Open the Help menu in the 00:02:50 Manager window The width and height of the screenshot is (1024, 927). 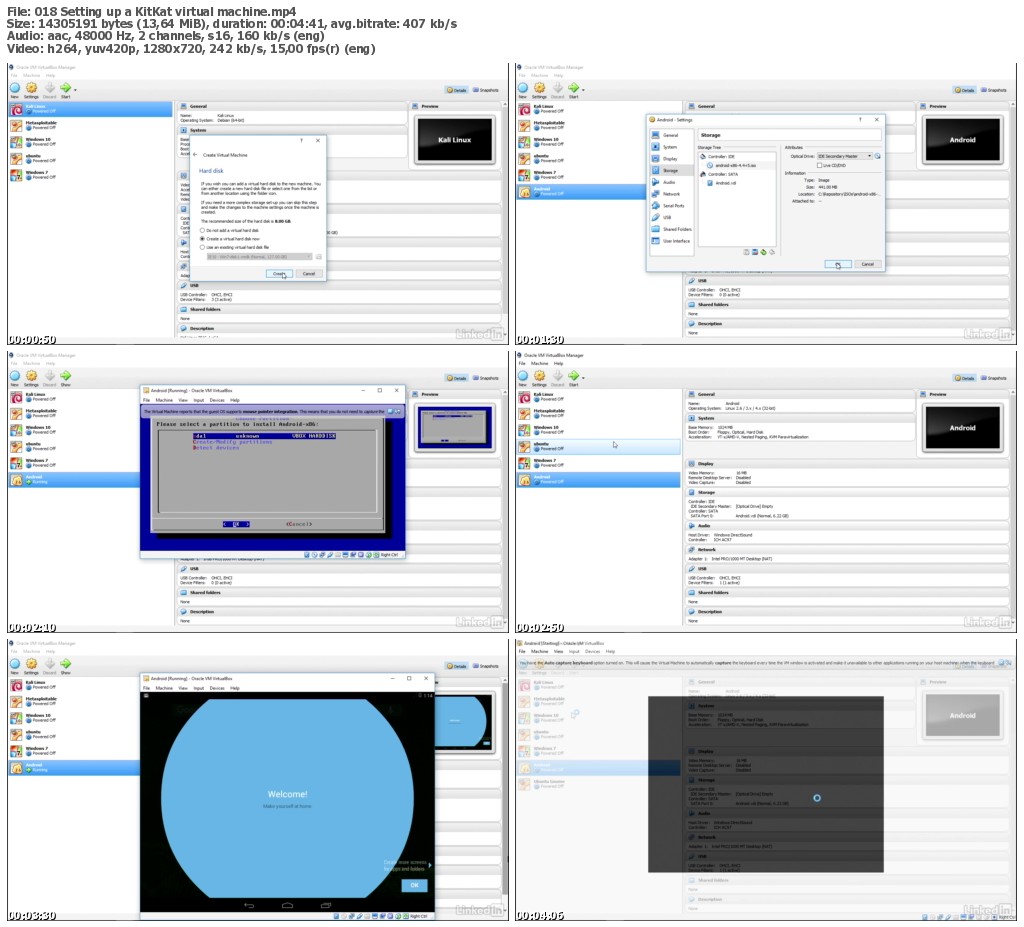(x=558, y=363)
